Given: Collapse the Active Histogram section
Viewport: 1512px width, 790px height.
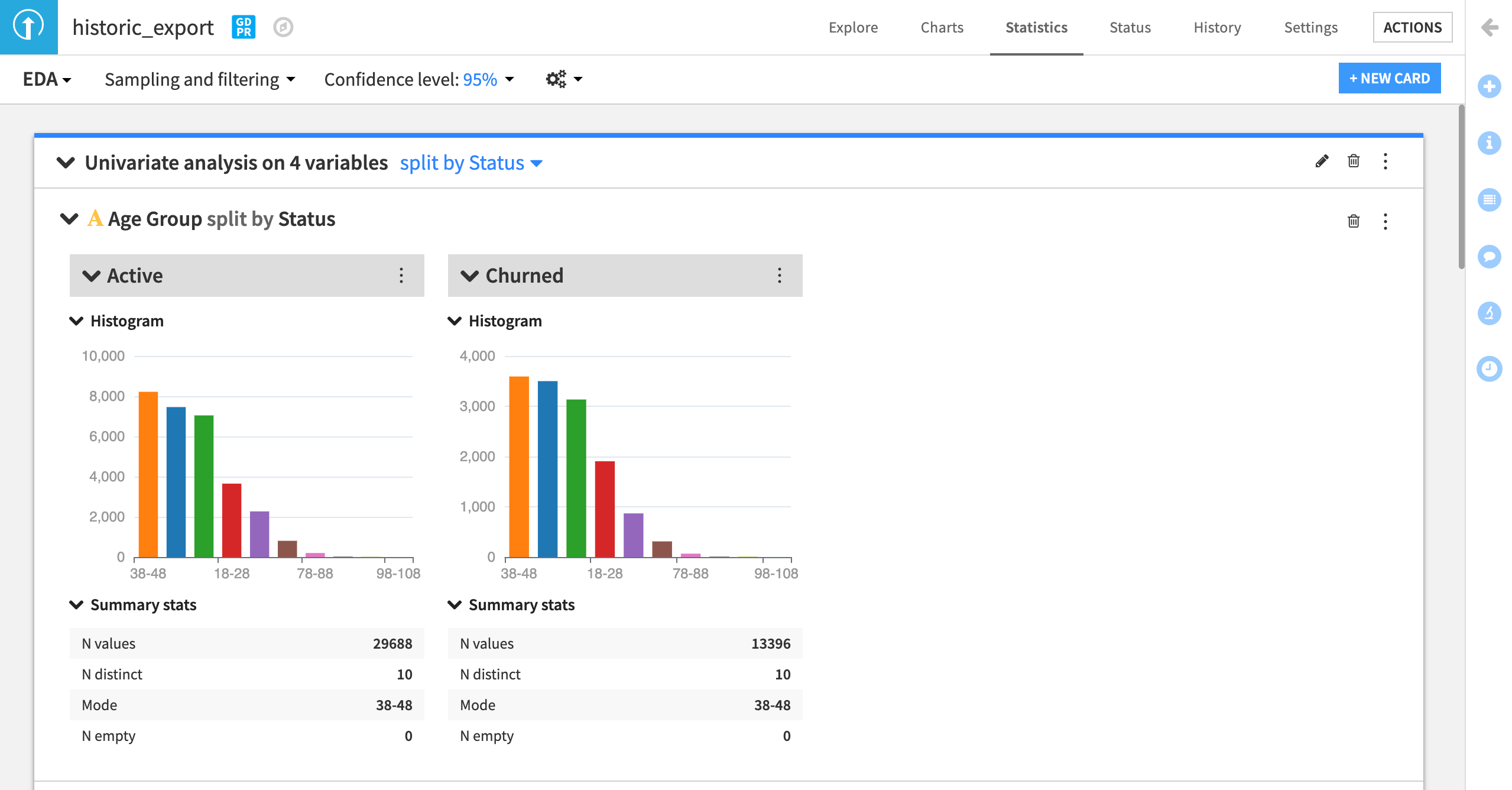Looking at the screenshot, I should pyautogui.click(x=76, y=321).
